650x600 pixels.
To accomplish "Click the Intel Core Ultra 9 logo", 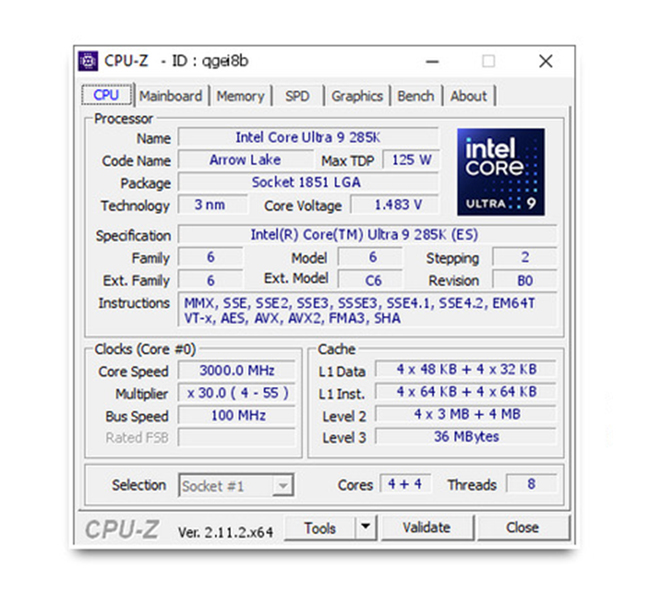I will [x=501, y=172].
